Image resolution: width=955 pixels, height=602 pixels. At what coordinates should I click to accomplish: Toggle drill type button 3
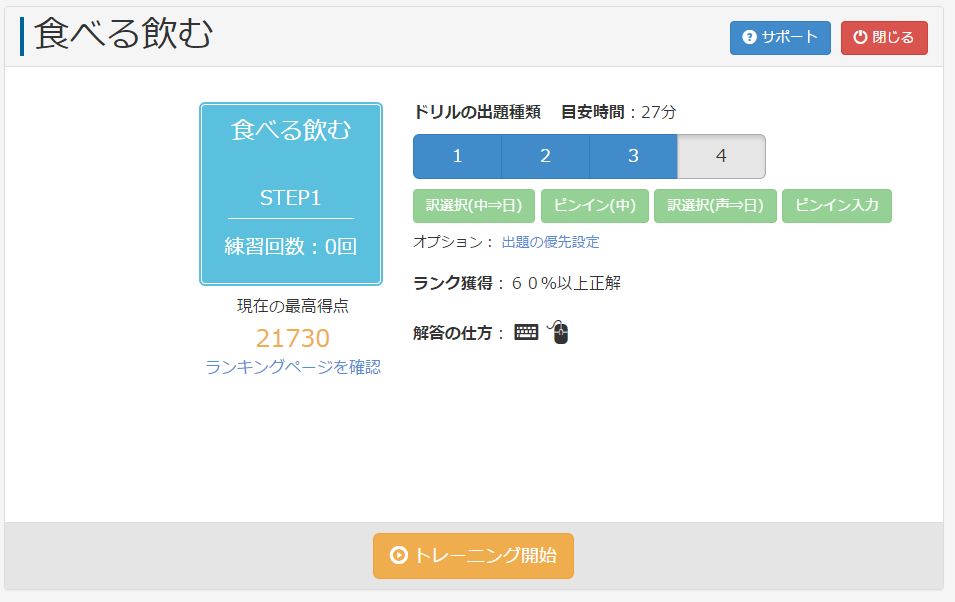(633, 156)
